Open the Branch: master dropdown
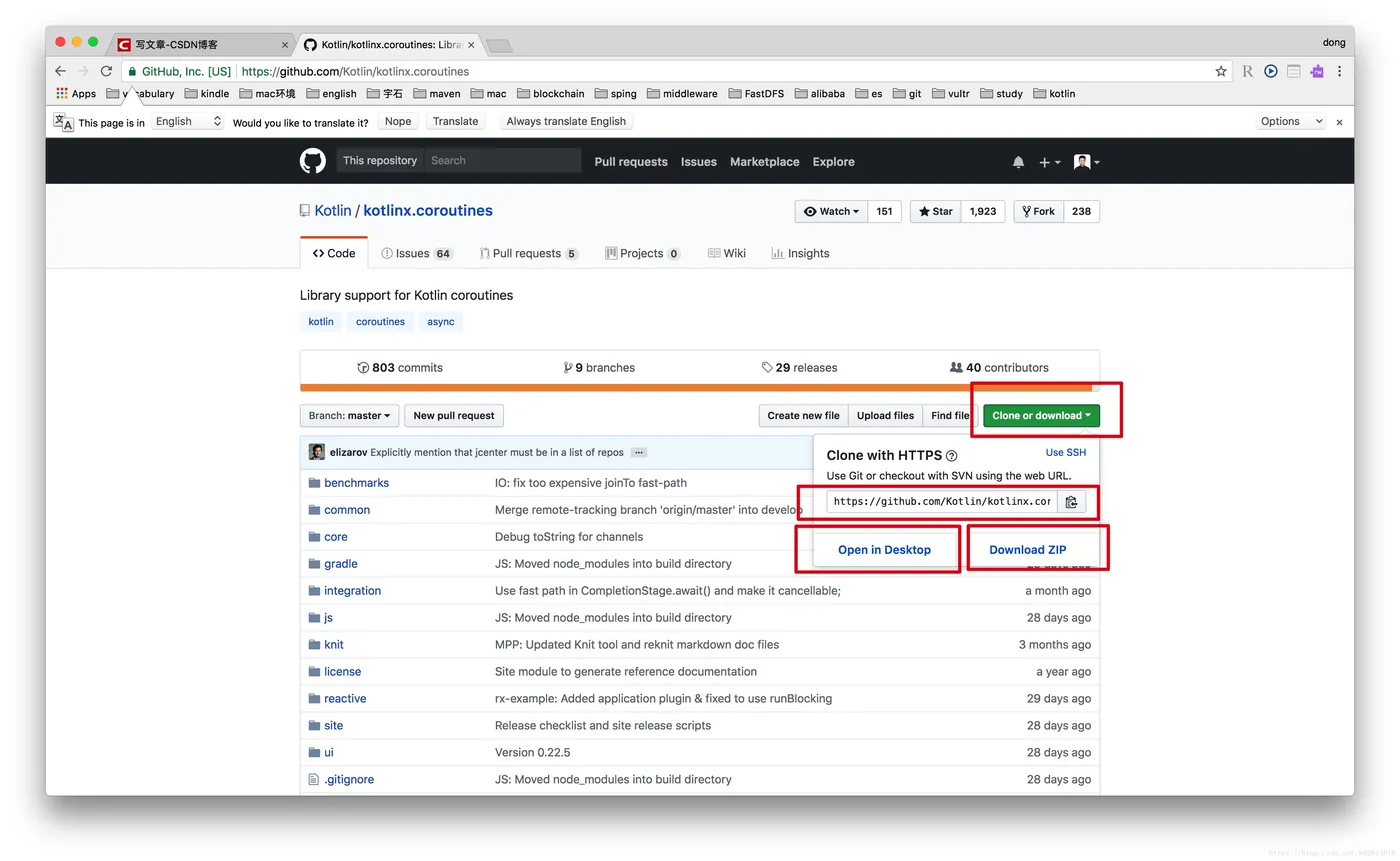The width and height of the screenshot is (1400, 861). tap(349, 416)
